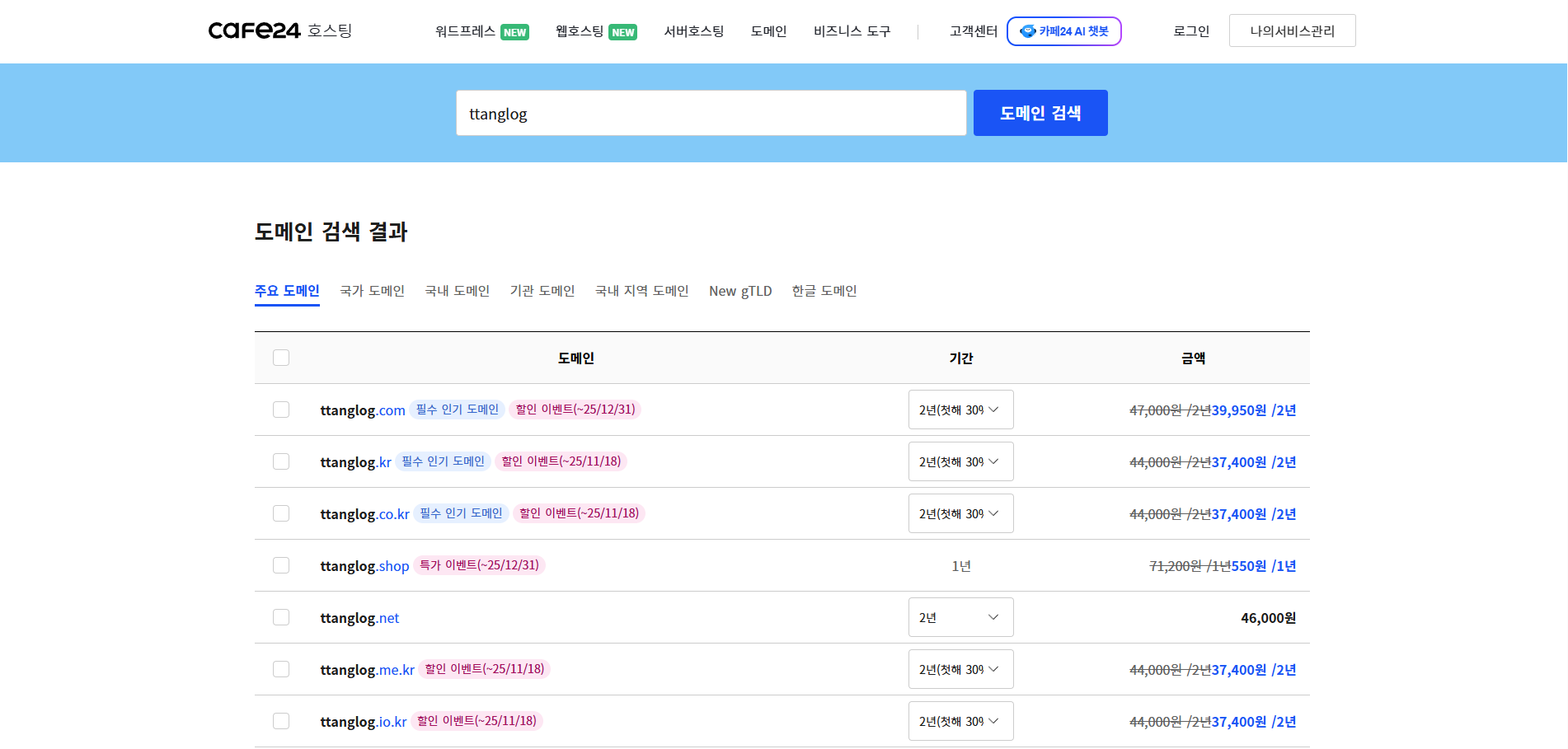Click the ttanglog.net domain name
The image size is (1568, 749).
tap(359, 618)
